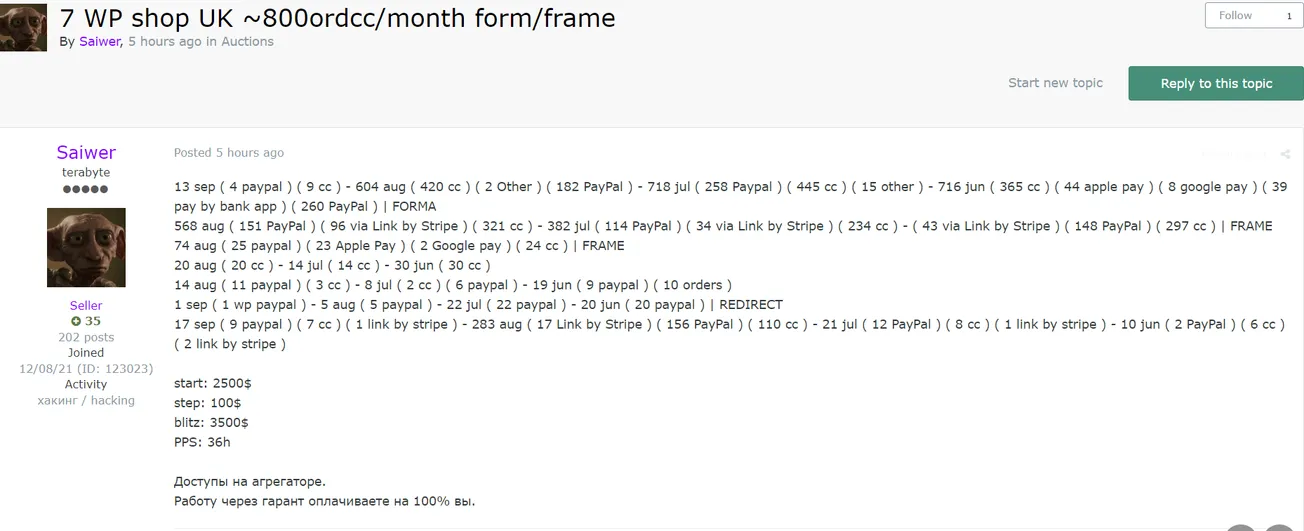Click the "5 hours ago" time in the byline
Screen dimensions: 1304x531
coord(165,41)
